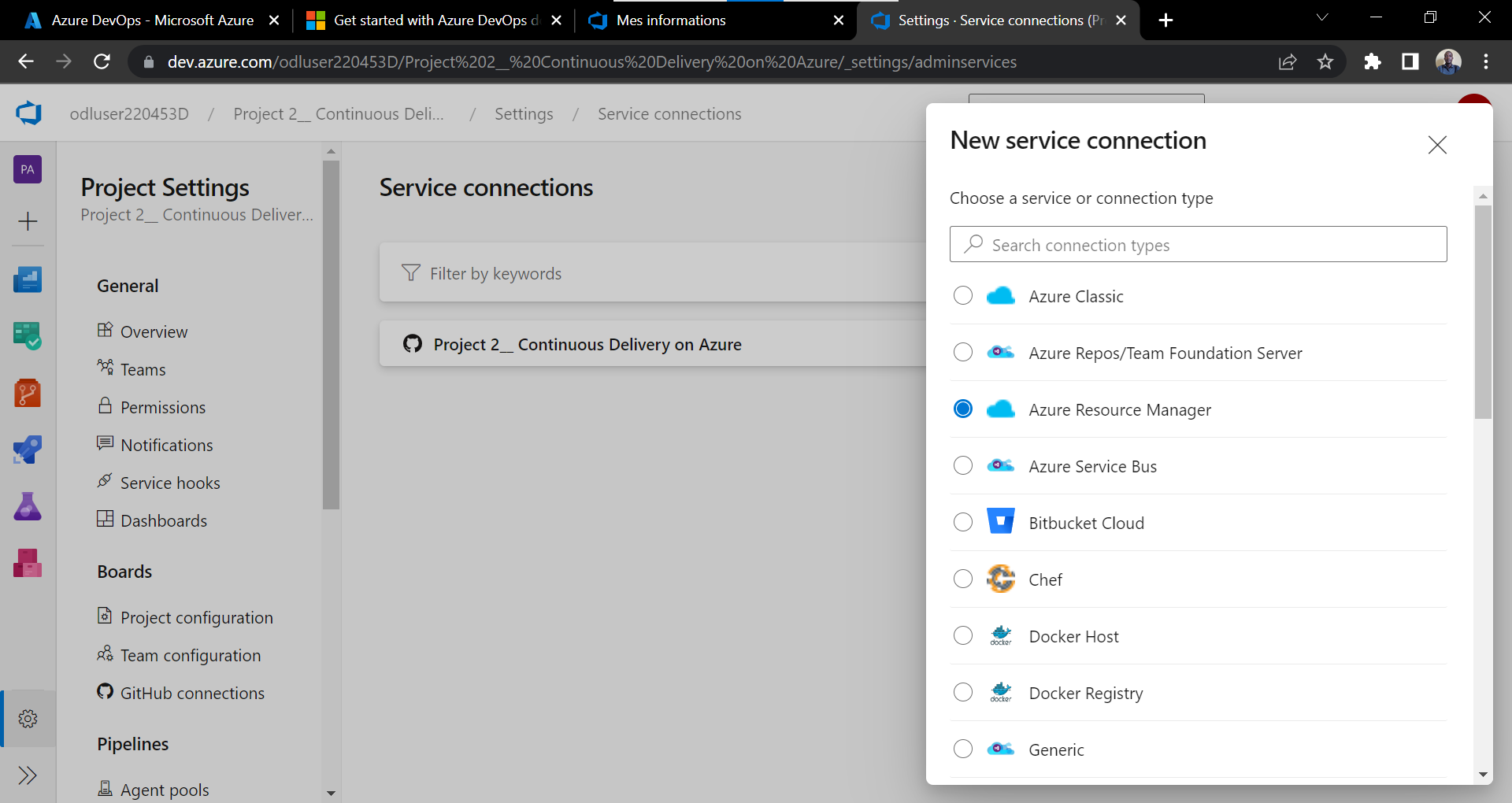Viewport: 1512px width, 803px height.
Task: Open Boards from the left sidebar
Action: click(x=28, y=335)
